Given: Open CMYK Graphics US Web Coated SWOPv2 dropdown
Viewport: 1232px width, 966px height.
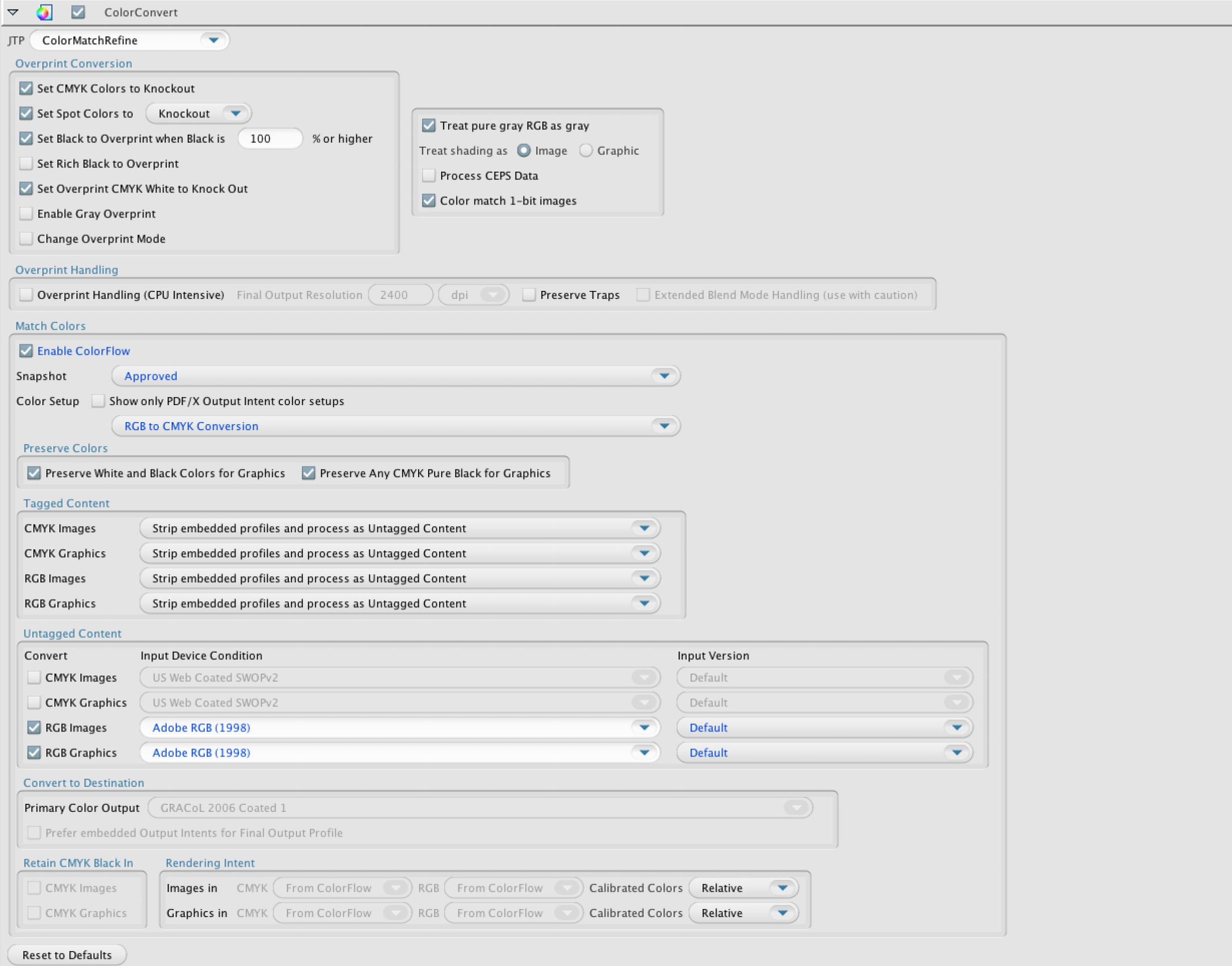Looking at the screenshot, I should (x=400, y=703).
